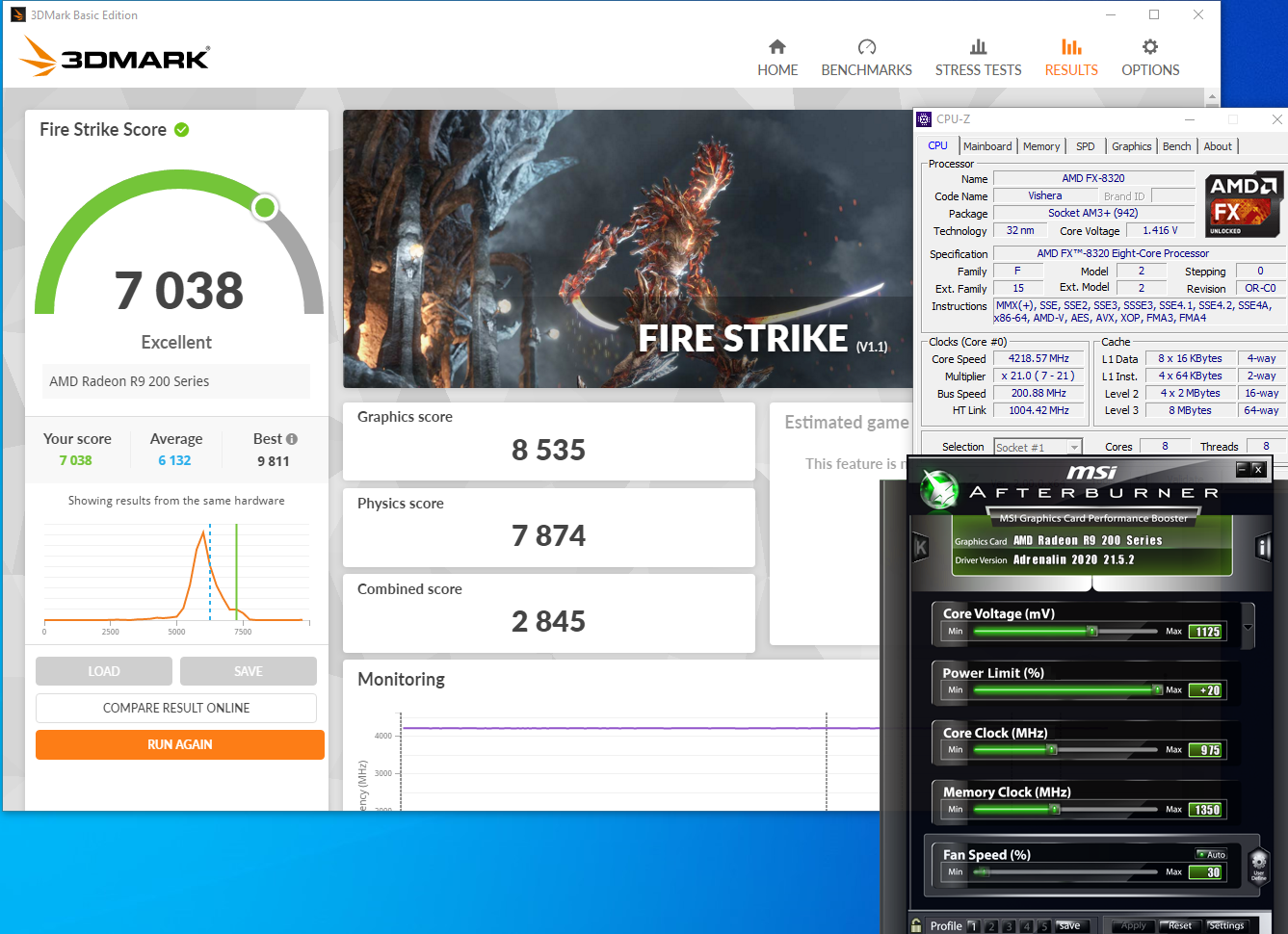Switch to the SPD tab in CPU-Z

(x=1086, y=146)
